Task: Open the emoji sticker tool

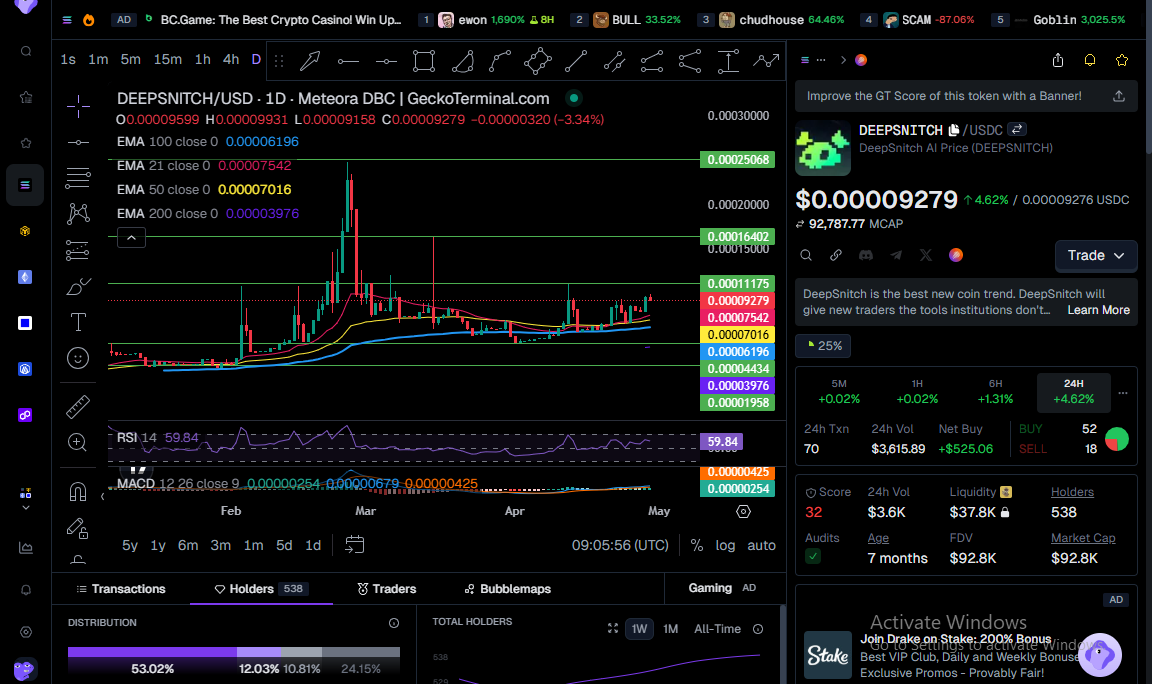Action: pyautogui.click(x=77, y=357)
